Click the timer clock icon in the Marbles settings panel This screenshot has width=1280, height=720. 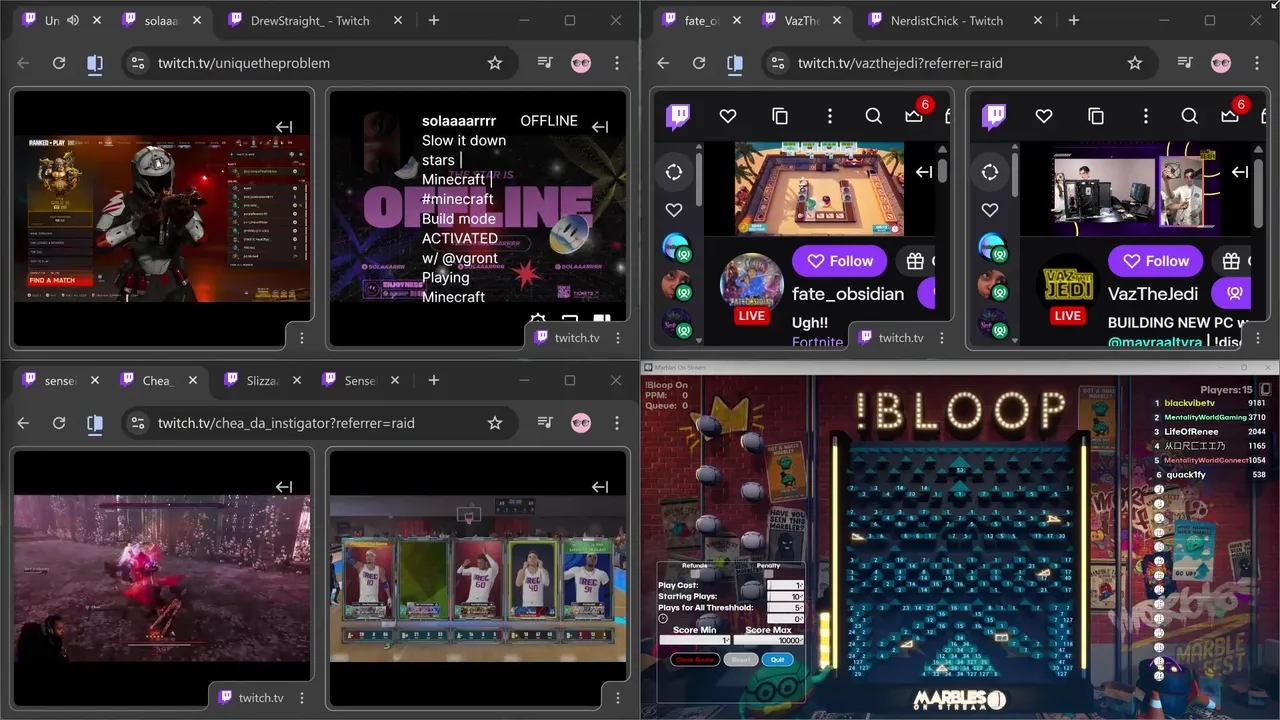663,619
